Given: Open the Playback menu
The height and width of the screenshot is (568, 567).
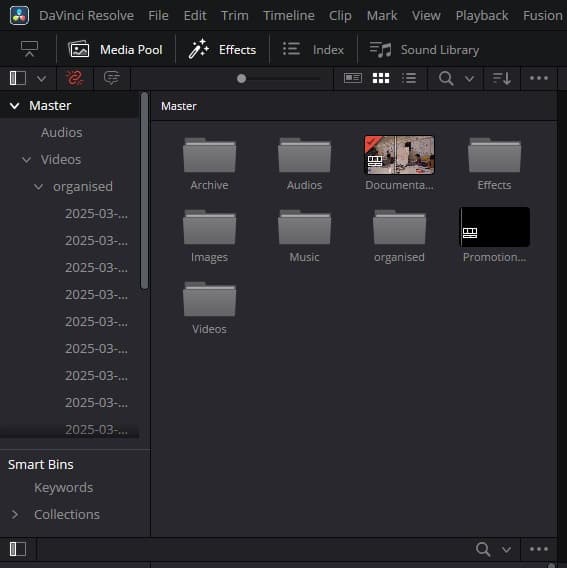Looking at the screenshot, I should coord(482,16).
